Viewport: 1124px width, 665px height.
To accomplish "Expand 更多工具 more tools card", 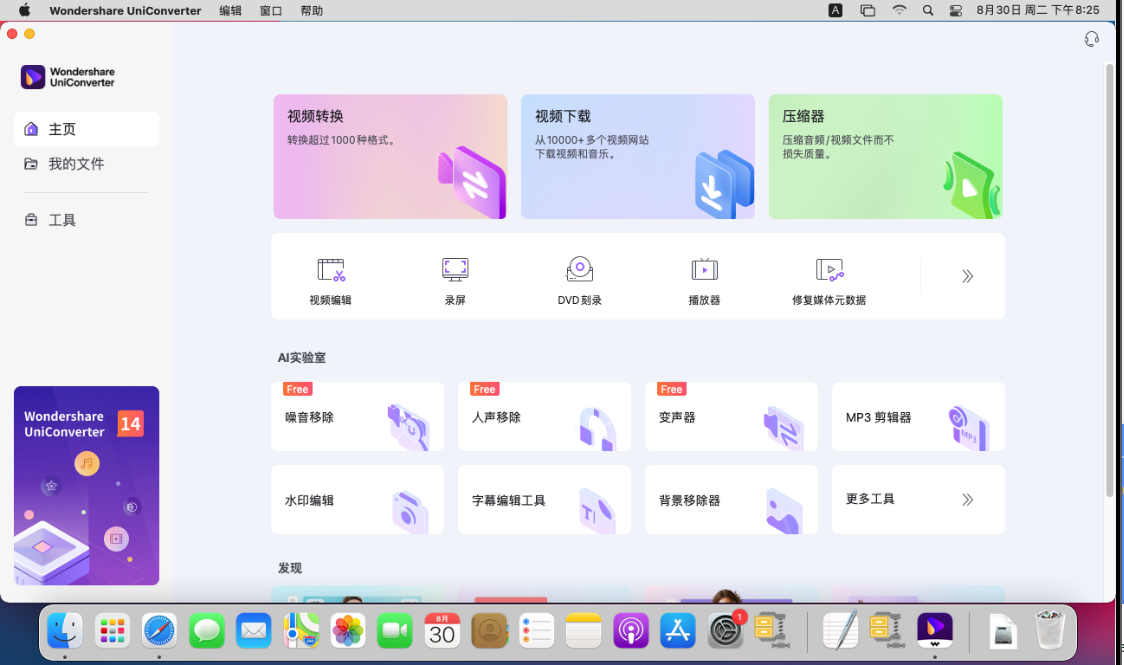I will tap(918, 499).
